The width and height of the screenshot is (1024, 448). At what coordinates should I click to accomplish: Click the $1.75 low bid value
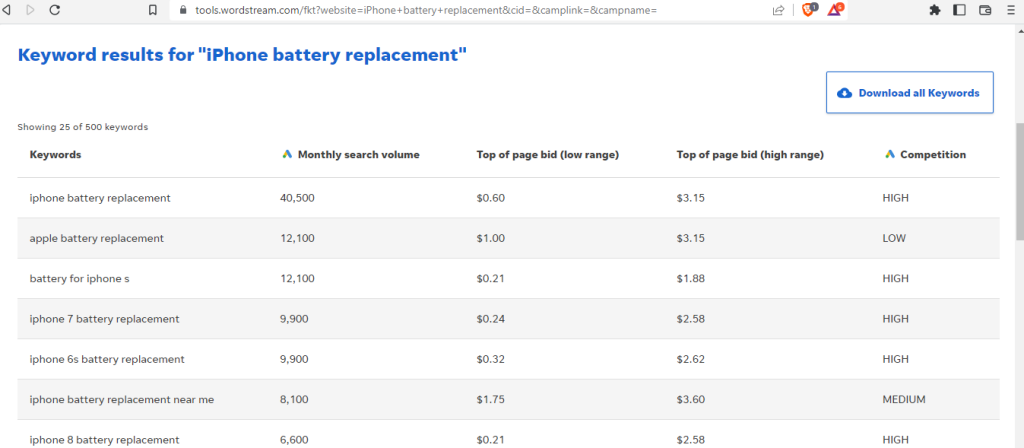[x=490, y=400]
